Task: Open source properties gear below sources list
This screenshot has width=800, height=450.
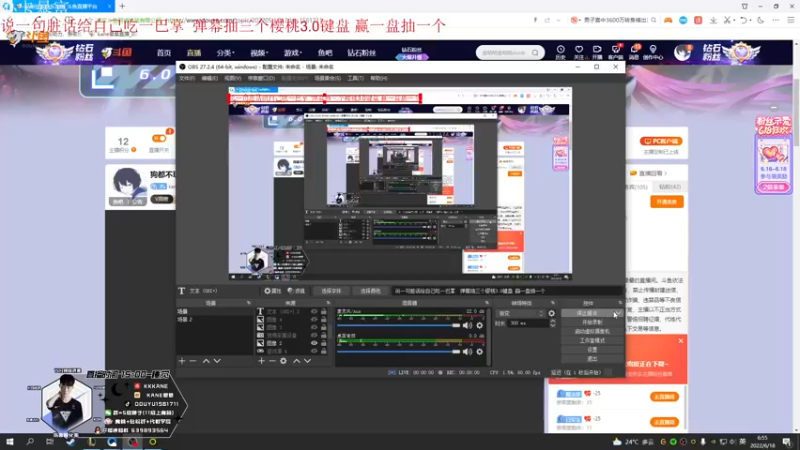Action: [x=284, y=361]
